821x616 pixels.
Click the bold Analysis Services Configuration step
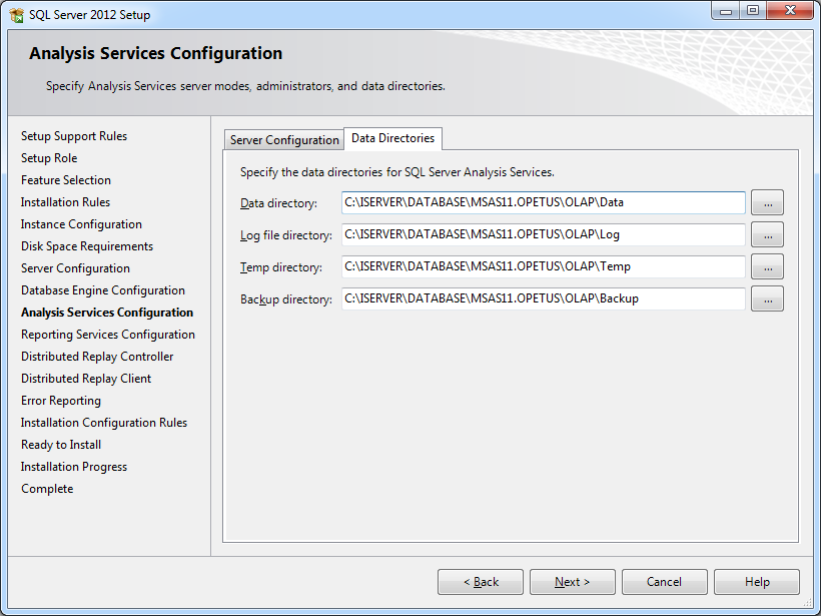(107, 312)
